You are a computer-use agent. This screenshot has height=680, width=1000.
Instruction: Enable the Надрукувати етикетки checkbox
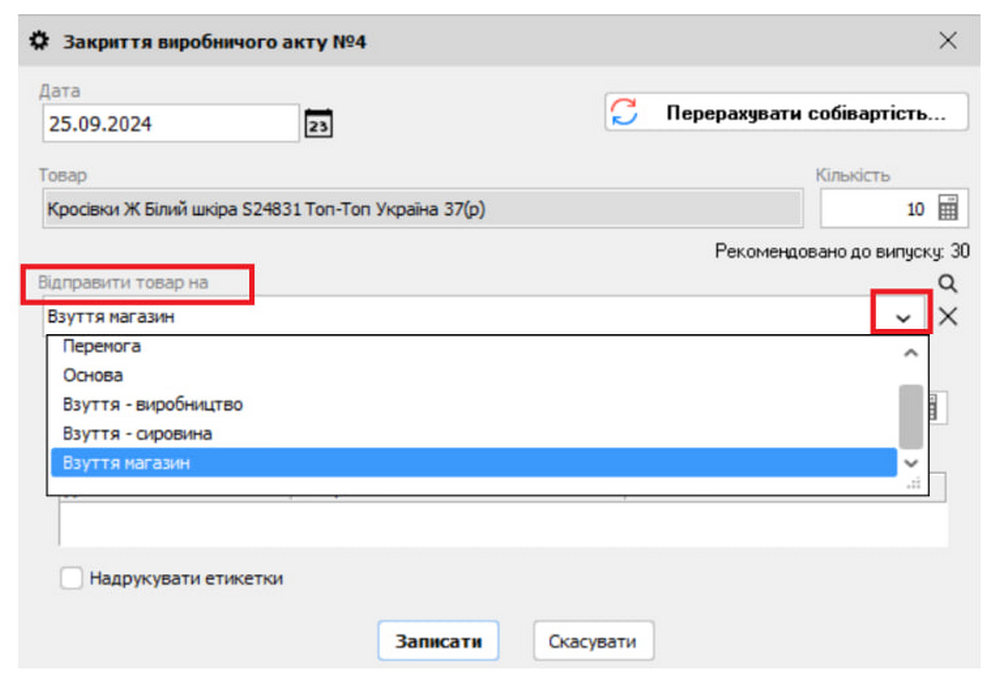70,578
